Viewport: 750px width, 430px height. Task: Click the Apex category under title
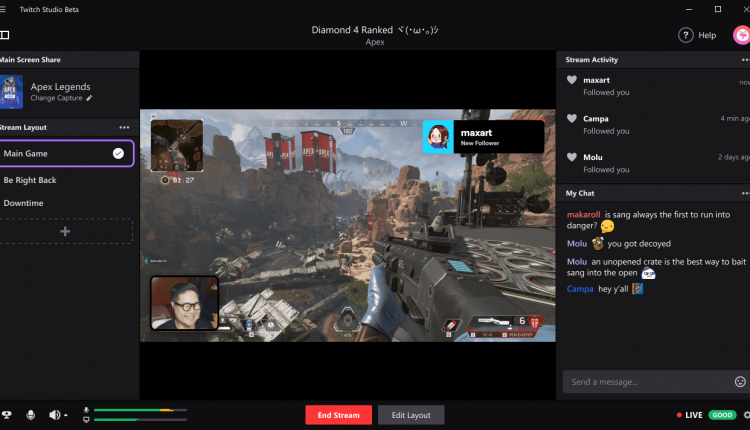(375, 42)
